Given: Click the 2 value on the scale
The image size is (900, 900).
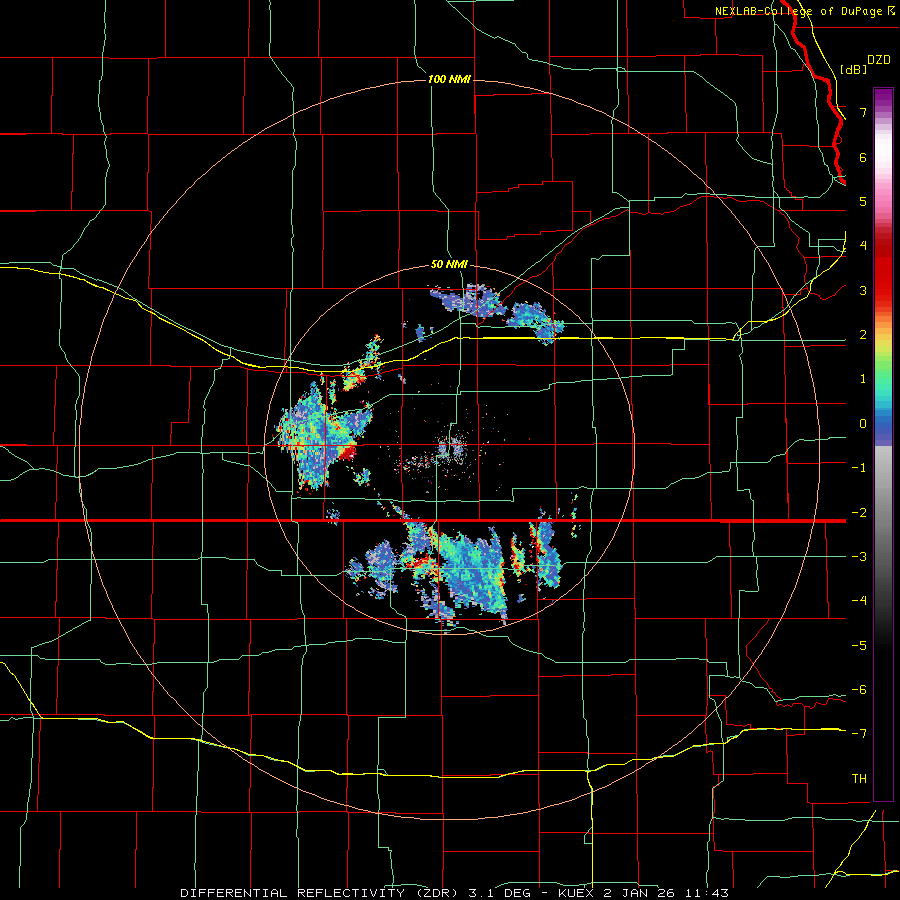Looking at the screenshot, I should coord(863,335).
